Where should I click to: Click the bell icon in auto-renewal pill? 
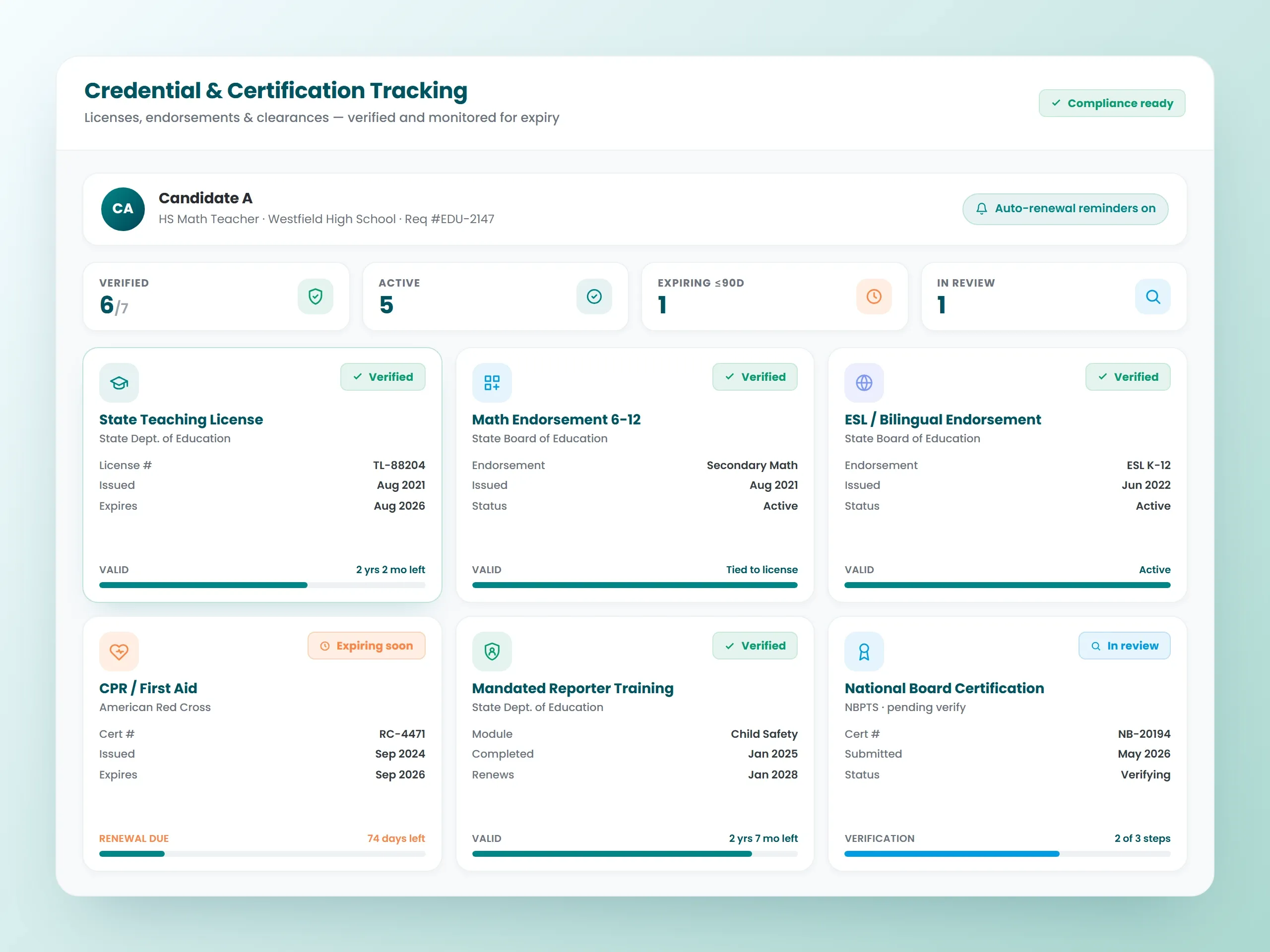tap(982, 209)
